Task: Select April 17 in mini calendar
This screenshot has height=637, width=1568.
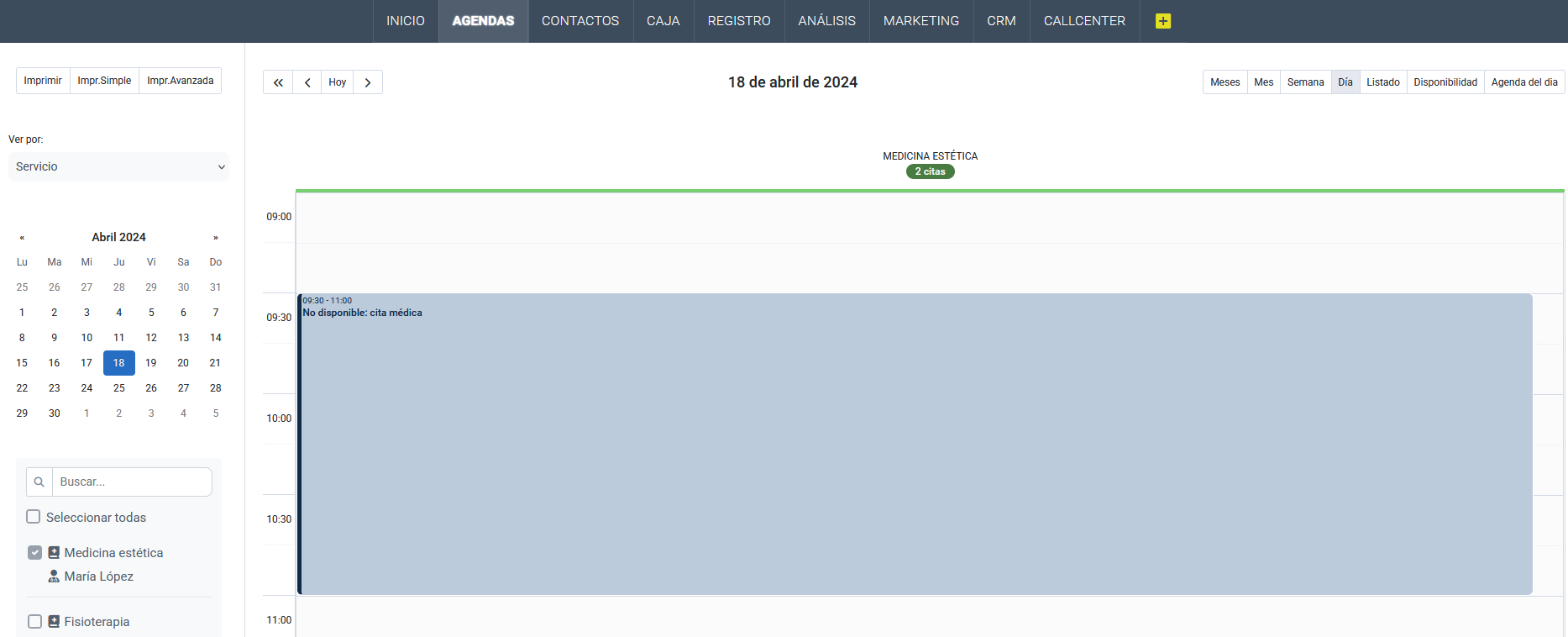Action: 87,363
